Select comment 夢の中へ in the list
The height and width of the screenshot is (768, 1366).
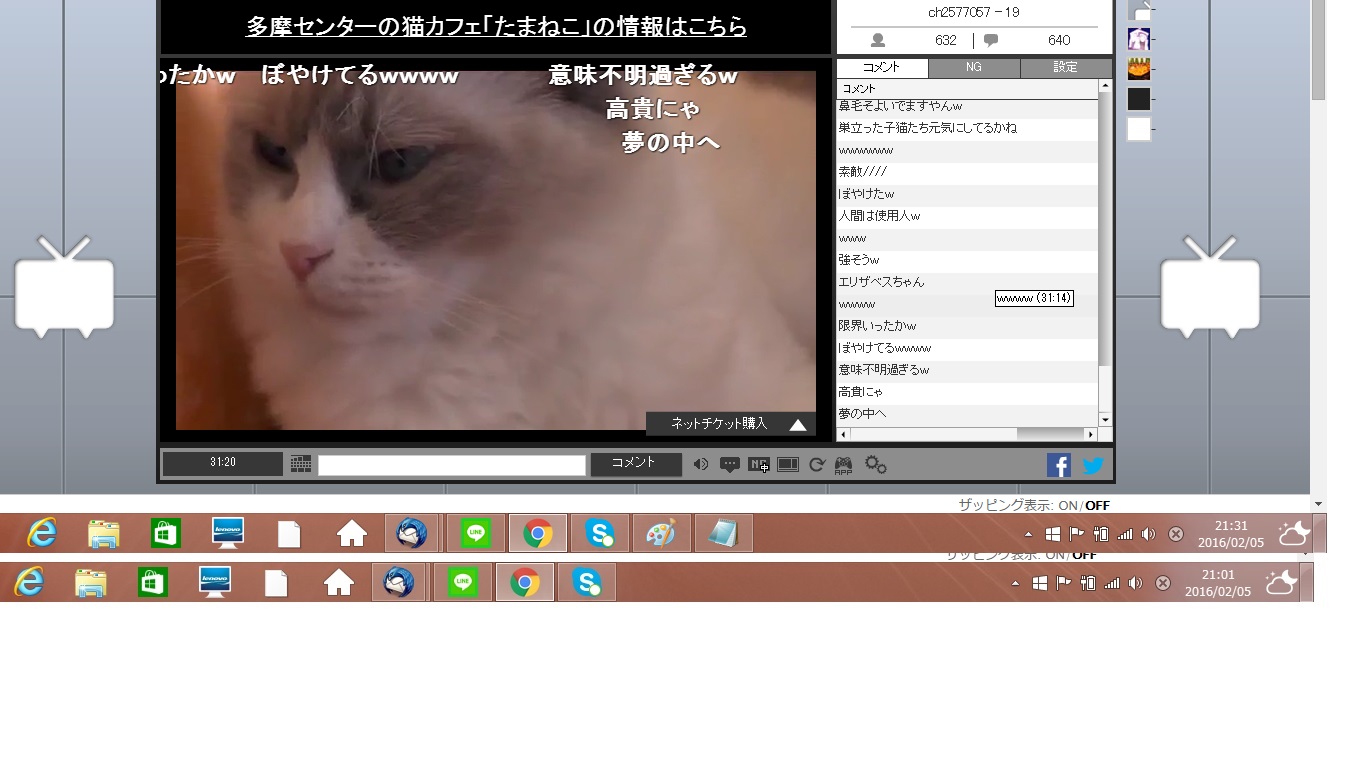click(967, 414)
